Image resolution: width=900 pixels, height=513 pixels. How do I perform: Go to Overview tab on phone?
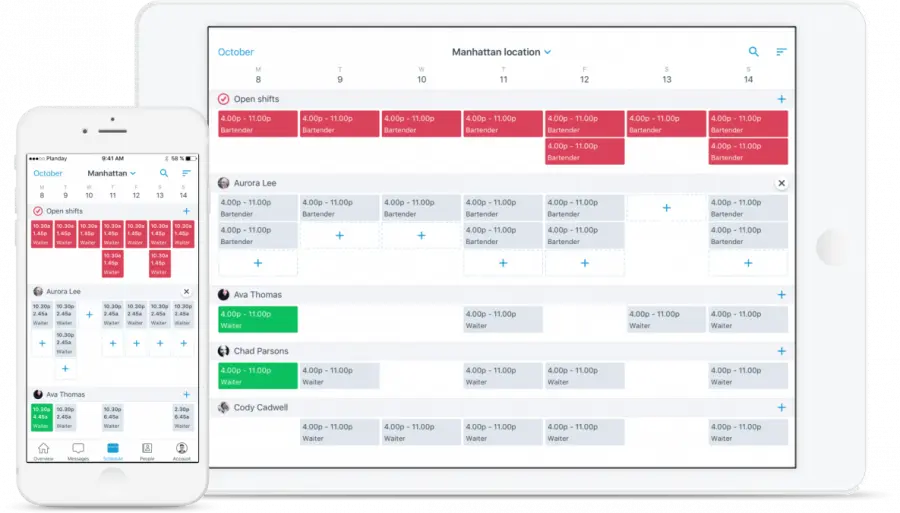(43, 451)
